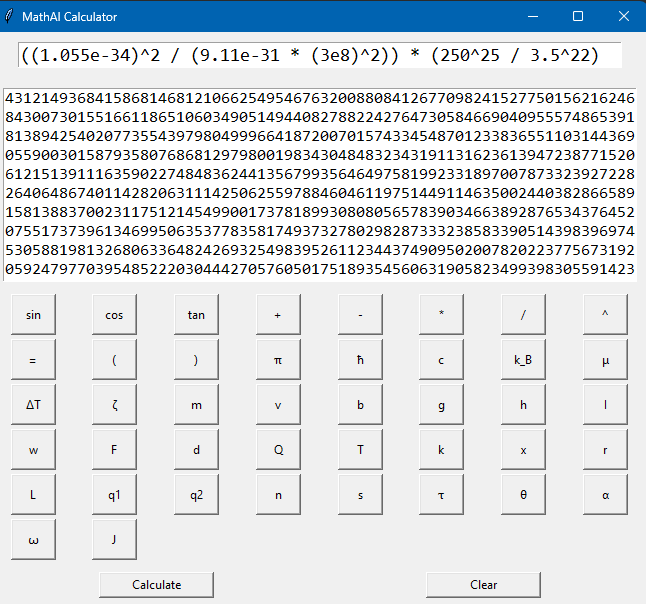The height and width of the screenshot is (604, 646).
Task: Click the k_B Boltzmann constant button
Action: pos(523,360)
